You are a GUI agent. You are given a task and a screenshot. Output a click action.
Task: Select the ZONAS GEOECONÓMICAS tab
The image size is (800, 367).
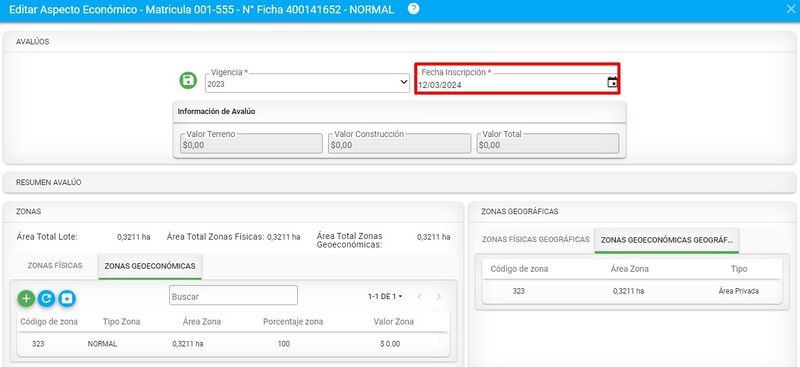(x=150, y=266)
